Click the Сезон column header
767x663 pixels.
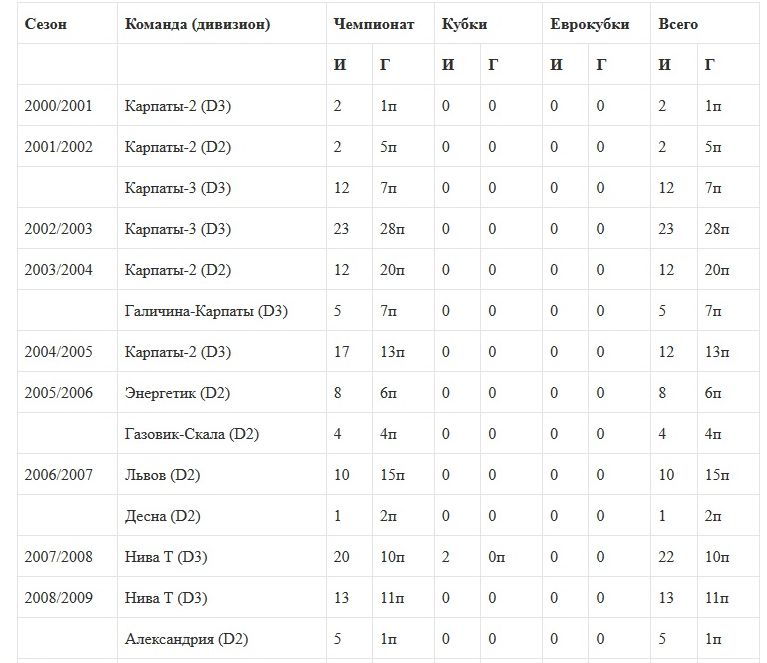click(x=46, y=24)
